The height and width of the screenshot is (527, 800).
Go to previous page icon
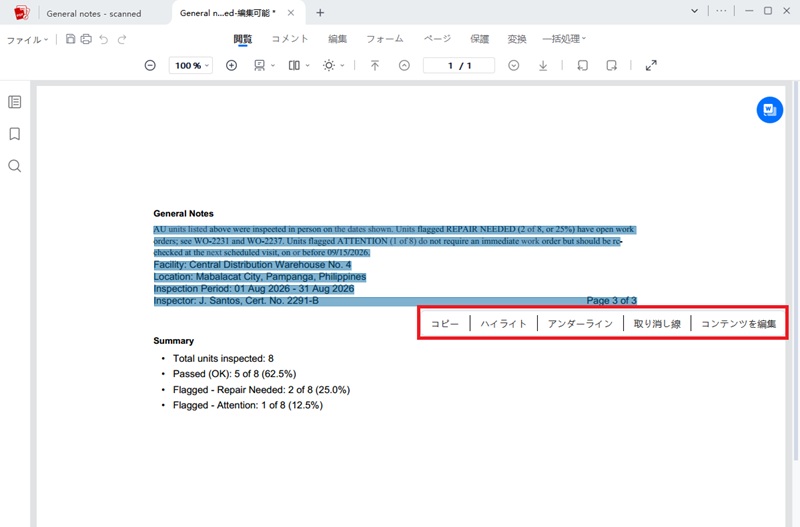tap(404, 65)
